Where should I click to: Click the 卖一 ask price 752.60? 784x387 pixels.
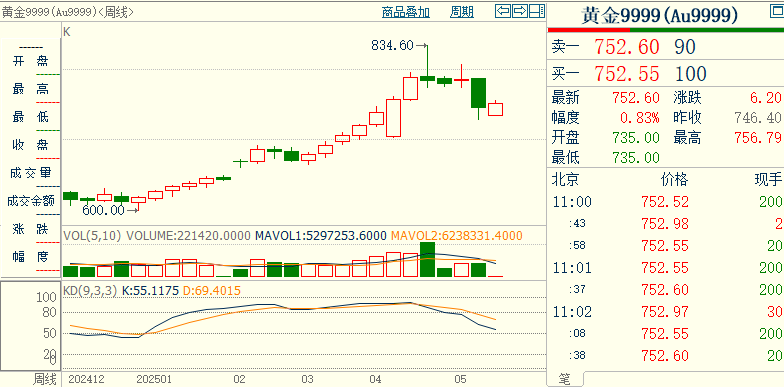pos(627,47)
